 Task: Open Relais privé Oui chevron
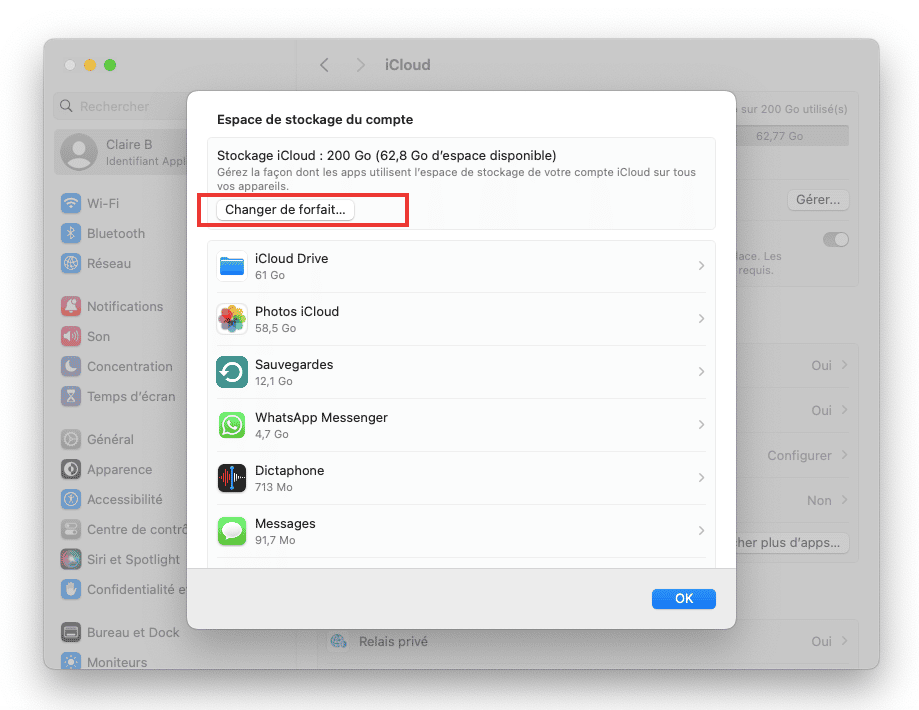(845, 641)
